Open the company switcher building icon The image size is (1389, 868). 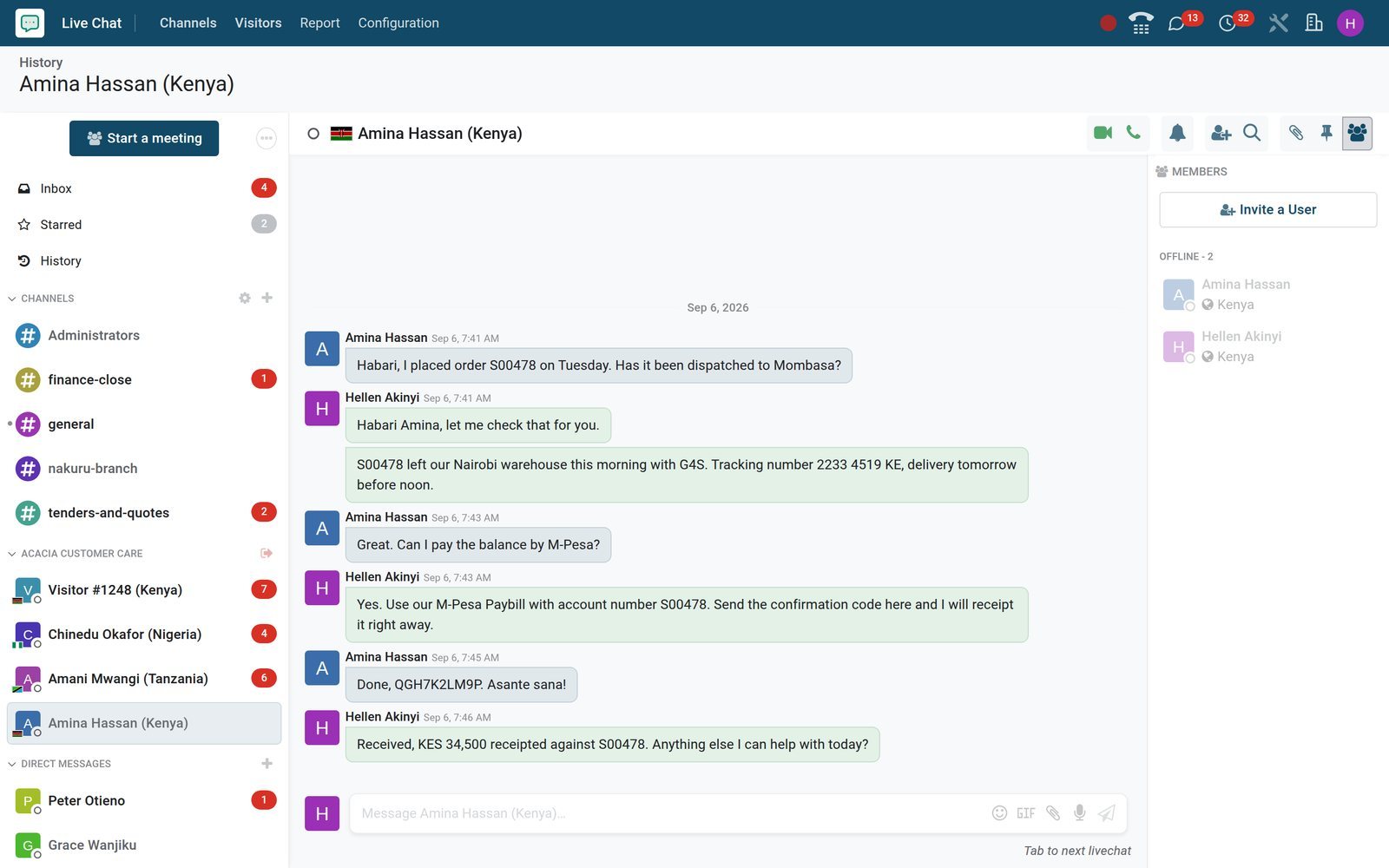coord(1314,23)
